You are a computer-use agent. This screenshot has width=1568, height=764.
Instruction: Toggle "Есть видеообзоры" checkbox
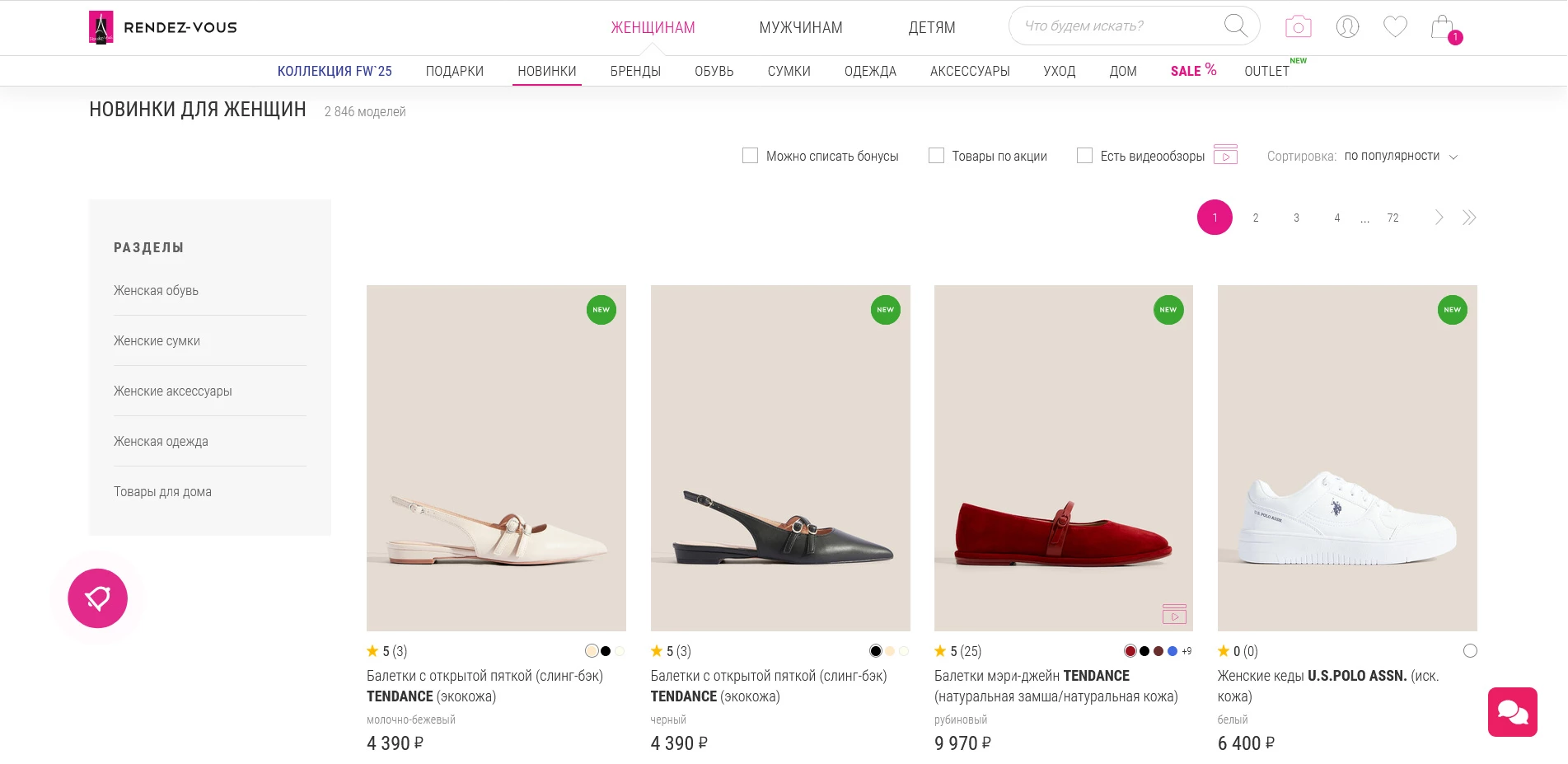(1084, 156)
